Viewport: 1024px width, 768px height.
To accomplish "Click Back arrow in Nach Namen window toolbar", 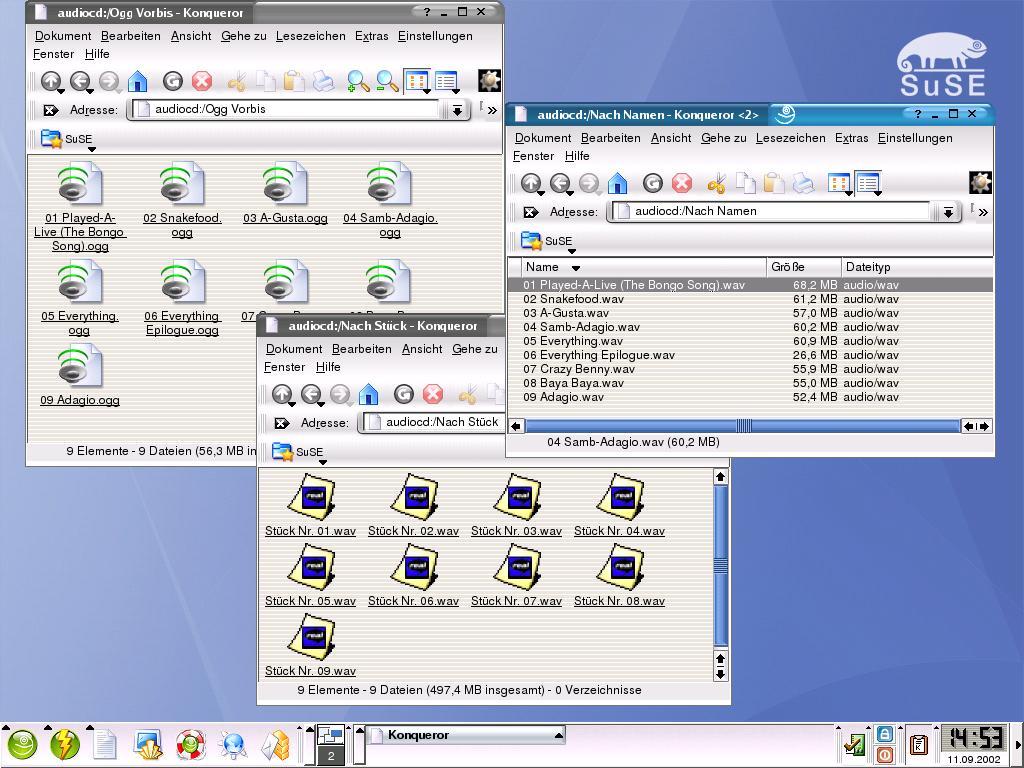I will pos(560,184).
